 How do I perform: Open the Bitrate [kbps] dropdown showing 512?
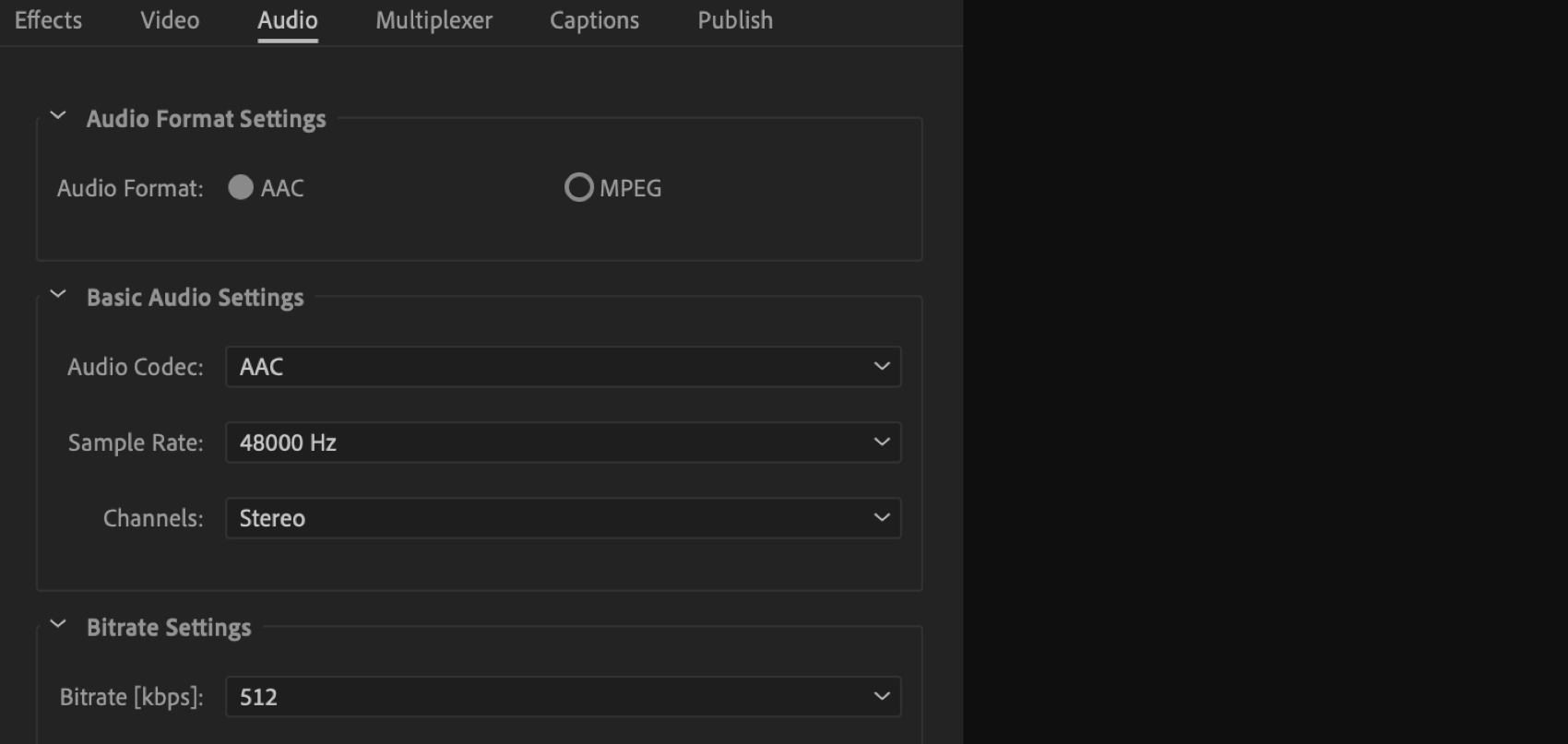click(x=563, y=697)
